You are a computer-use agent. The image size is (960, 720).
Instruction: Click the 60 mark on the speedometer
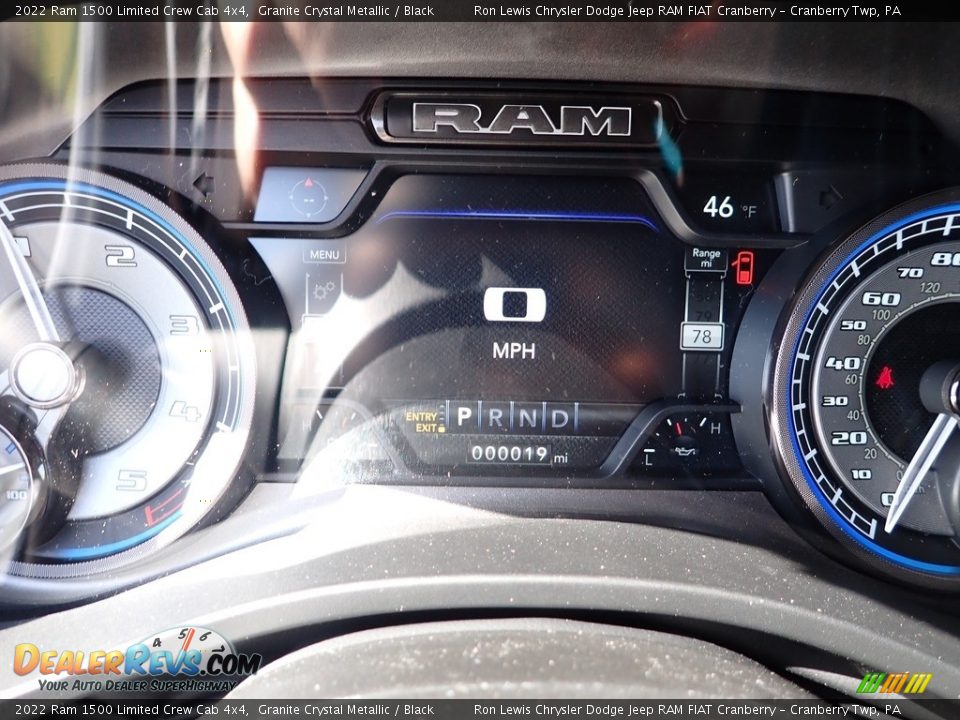pyautogui.click(x=881, y=299)
